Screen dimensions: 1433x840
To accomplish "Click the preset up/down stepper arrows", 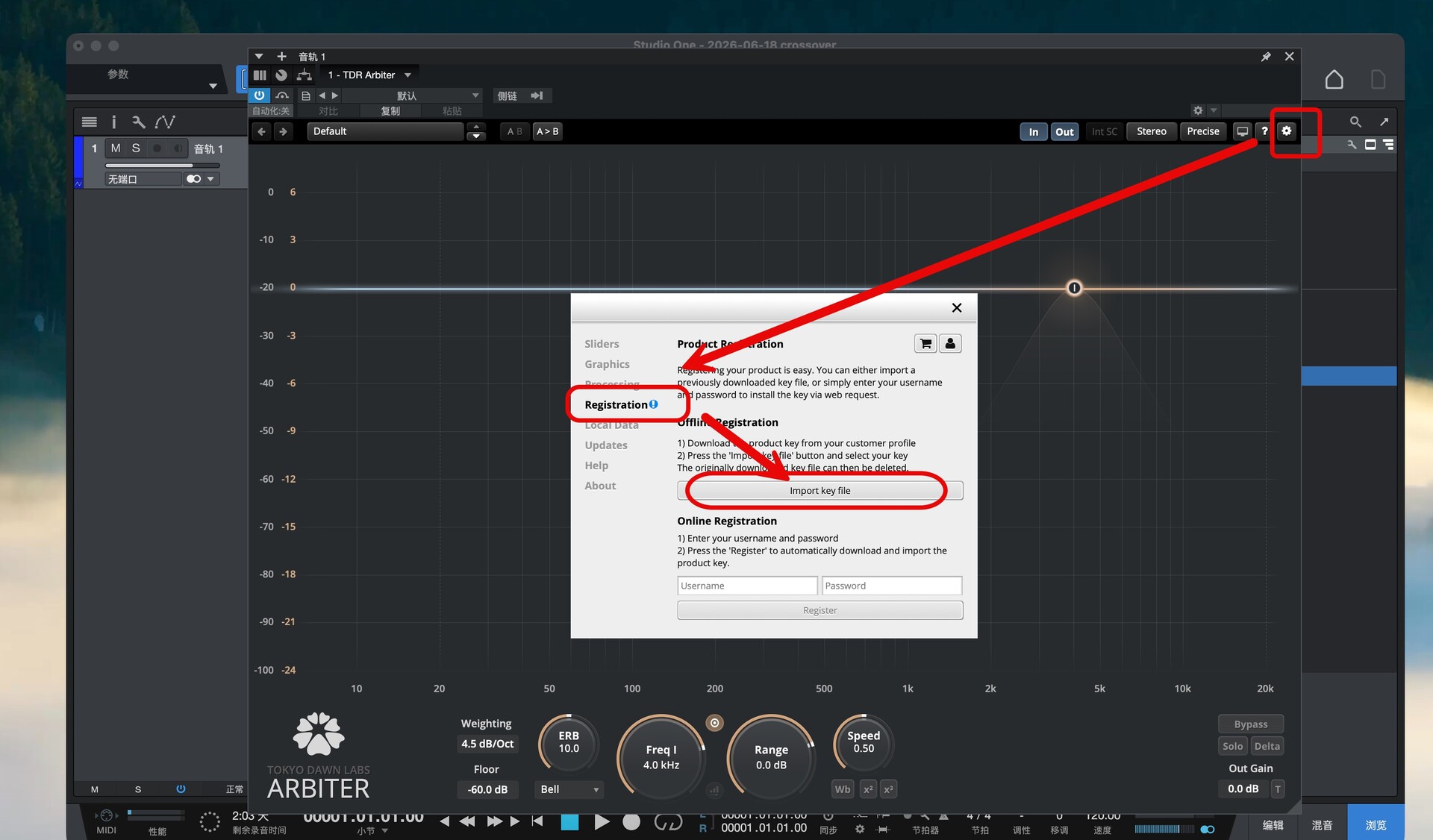I will tap(476, 131).
